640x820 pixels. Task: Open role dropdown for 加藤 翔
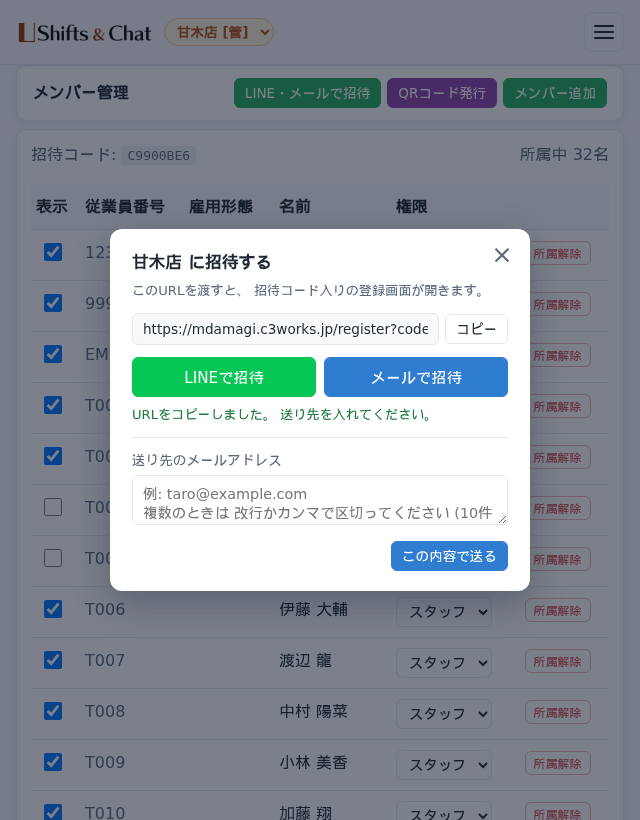[x=444, y=812]
